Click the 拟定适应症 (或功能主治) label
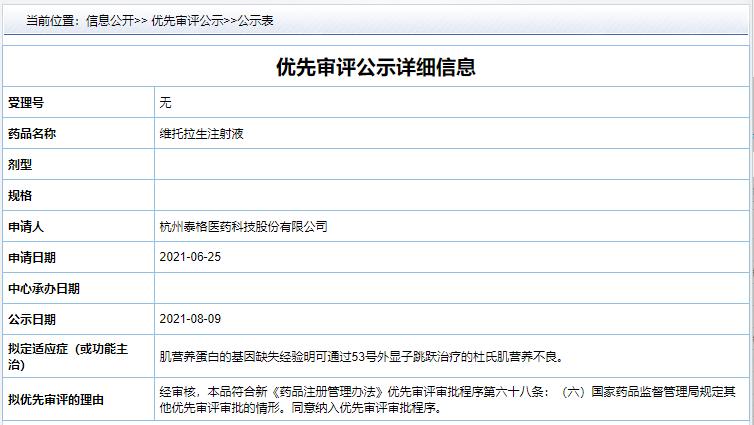The height and width of the screenshot is (425, 754). click(x=68, y=356)
